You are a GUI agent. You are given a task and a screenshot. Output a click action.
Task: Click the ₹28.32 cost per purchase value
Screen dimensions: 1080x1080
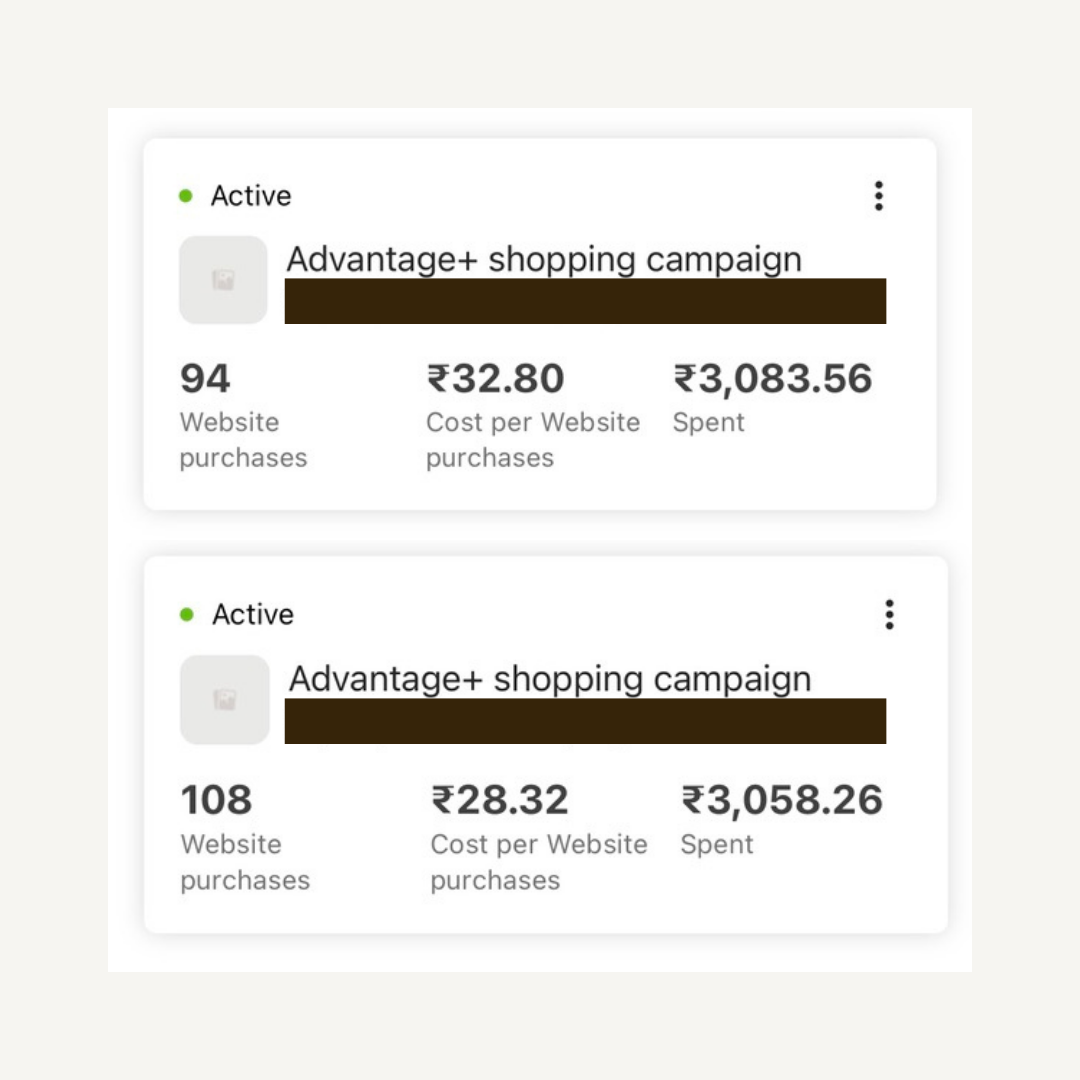(x=500, y=800)
